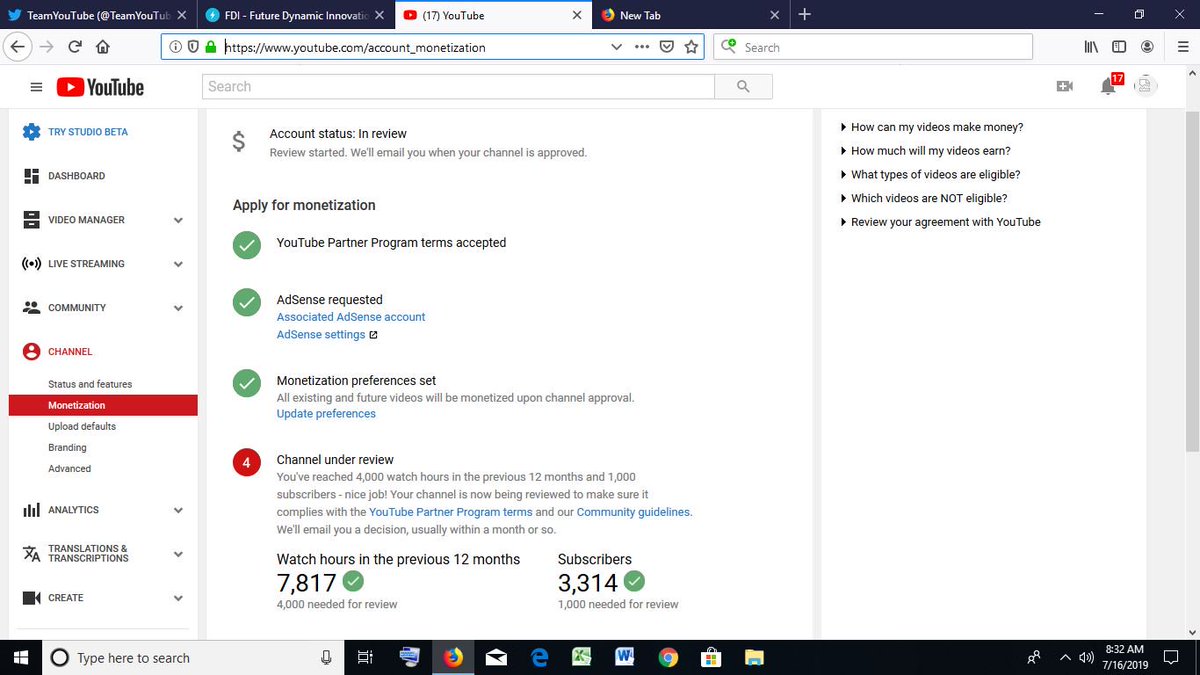Click the YouTube search input field

(x=458, y=87)
